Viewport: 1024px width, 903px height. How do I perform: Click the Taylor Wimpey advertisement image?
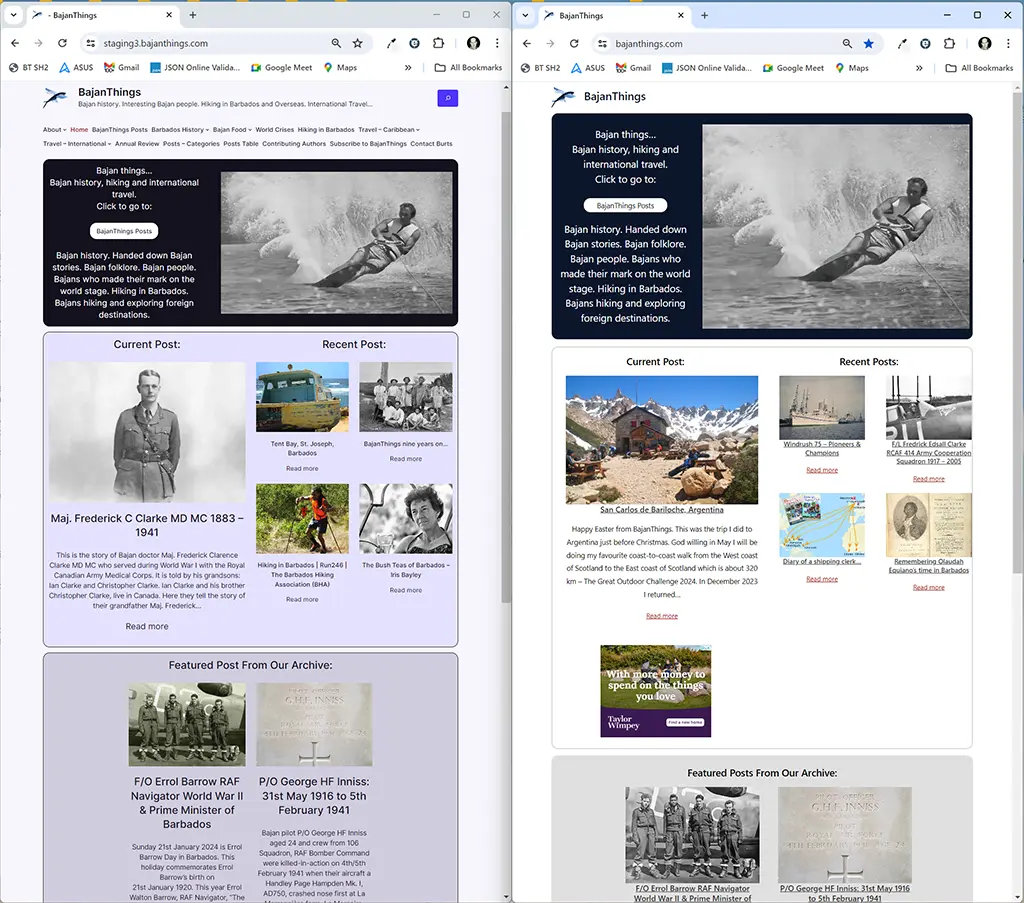[656, 691]
